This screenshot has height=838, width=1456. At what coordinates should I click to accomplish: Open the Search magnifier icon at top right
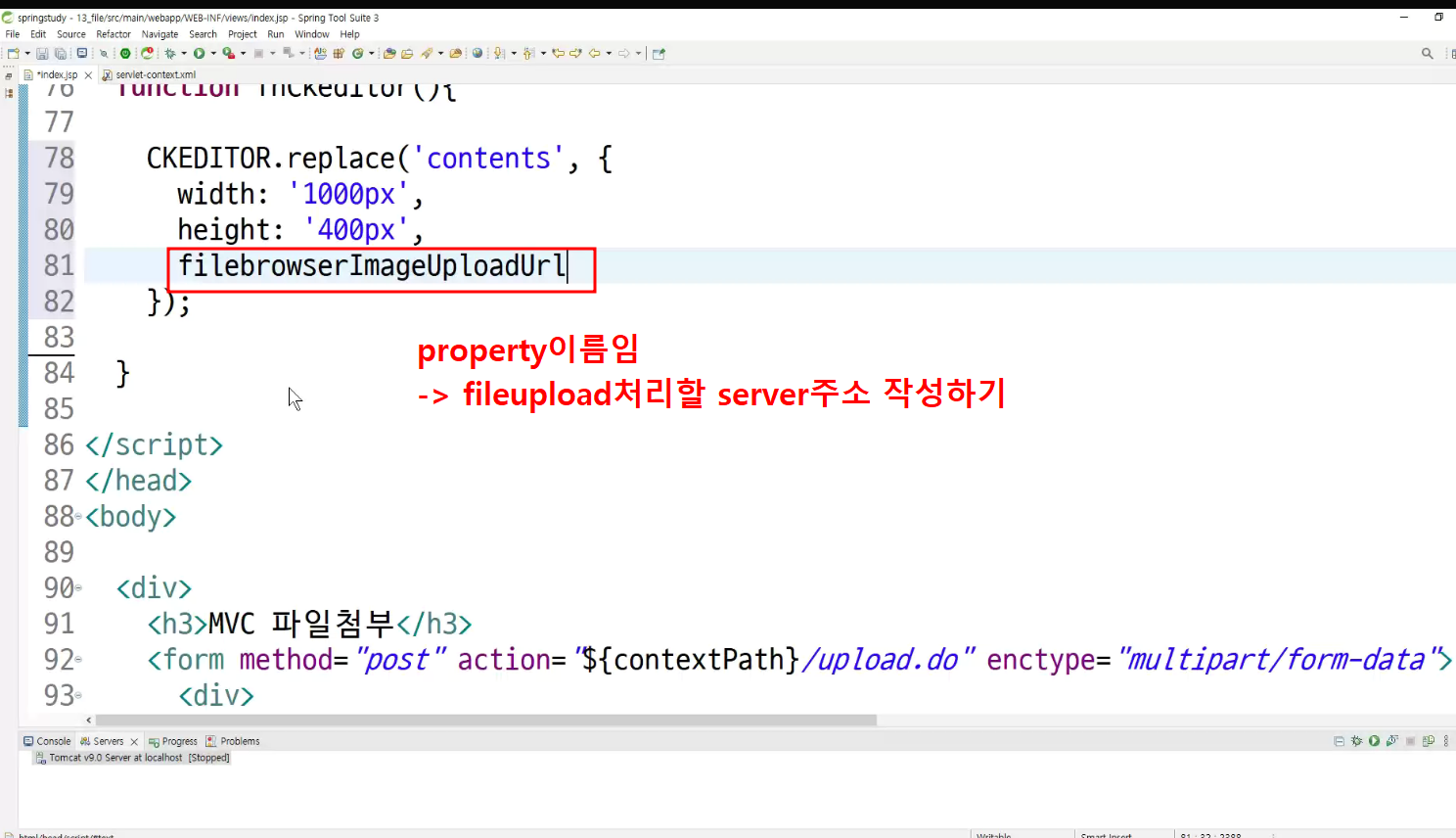point(1428,54)
